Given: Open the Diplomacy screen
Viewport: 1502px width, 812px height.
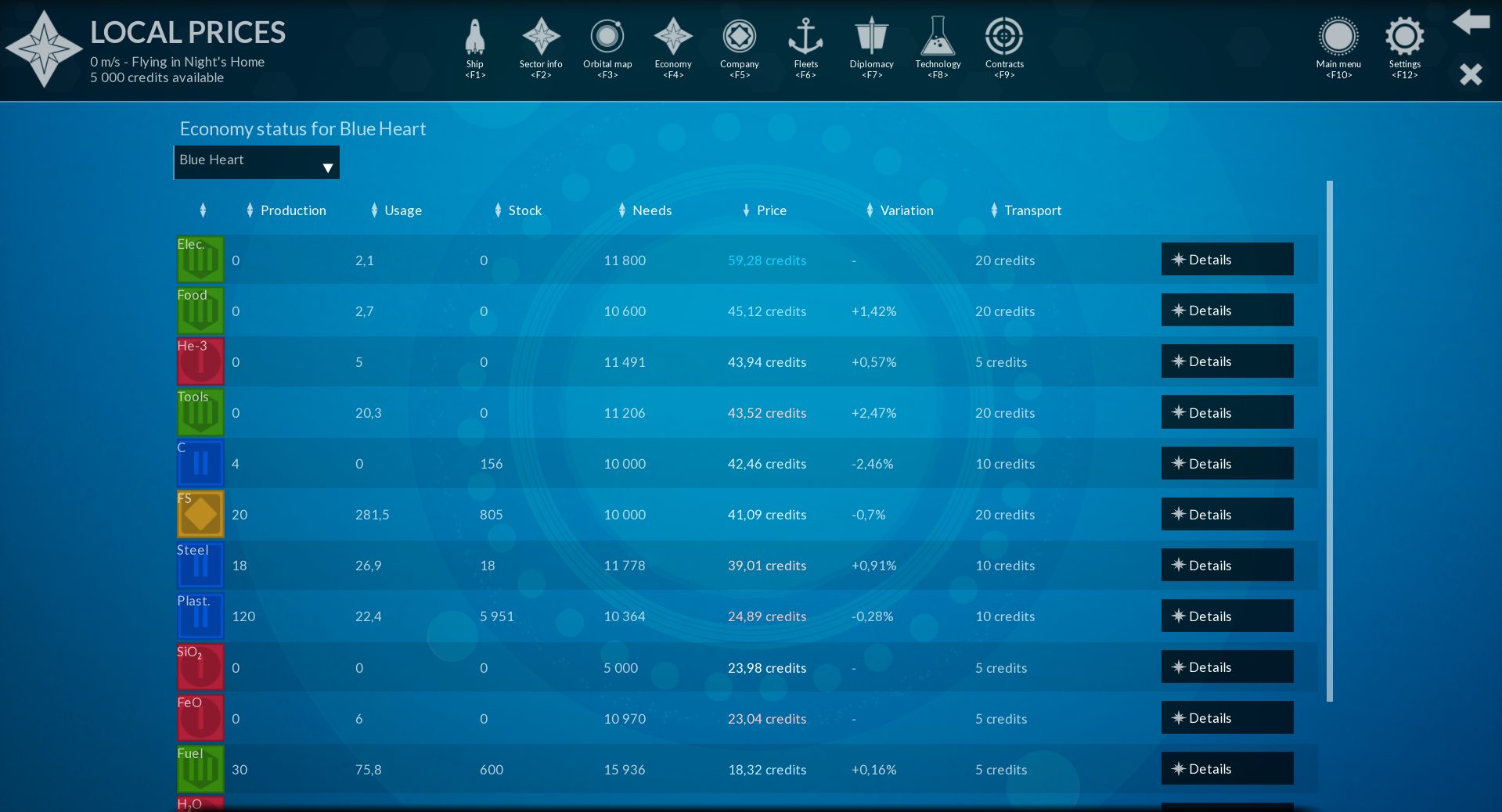Looking at the screenshot, I should coord(871,48).
